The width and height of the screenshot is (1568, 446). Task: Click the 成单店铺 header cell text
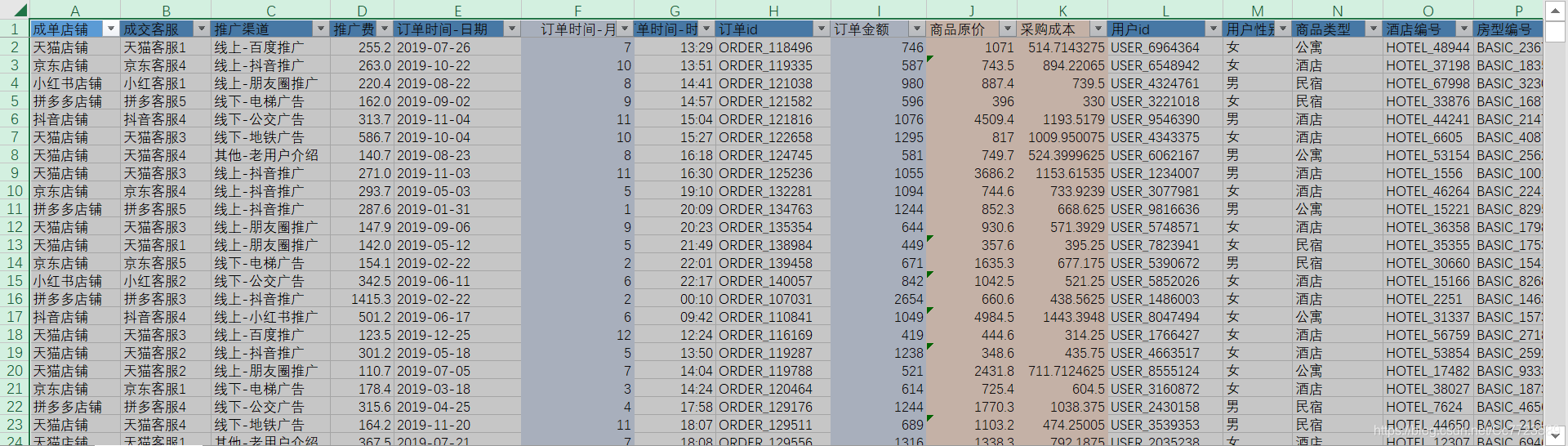point(60,29)
